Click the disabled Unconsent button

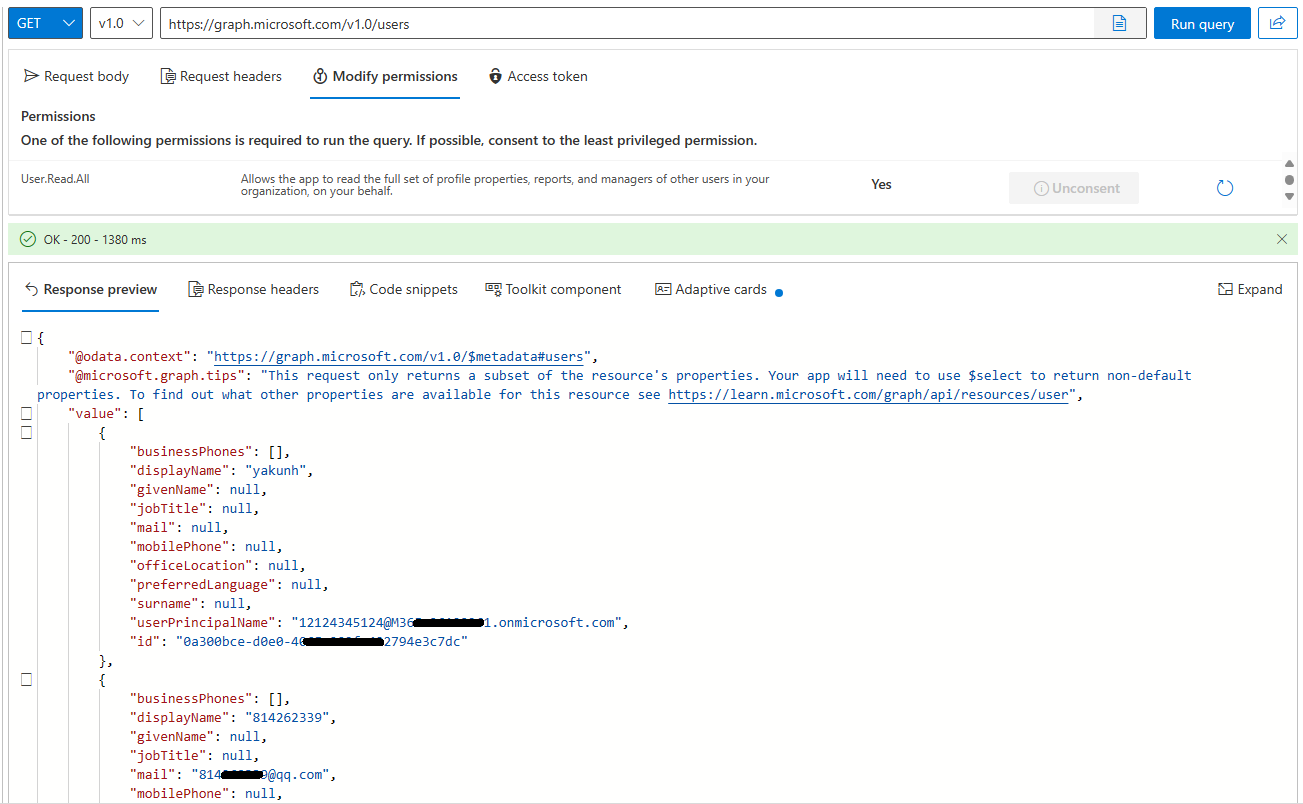click(x=1074, y=188)
